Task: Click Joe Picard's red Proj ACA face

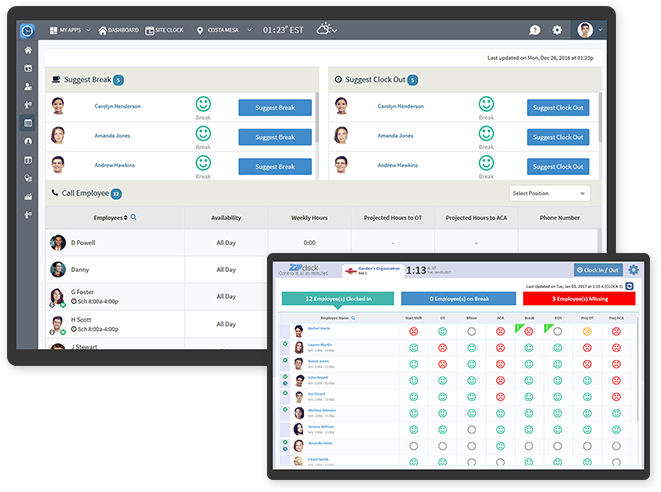Action: [x=616, y=397]
